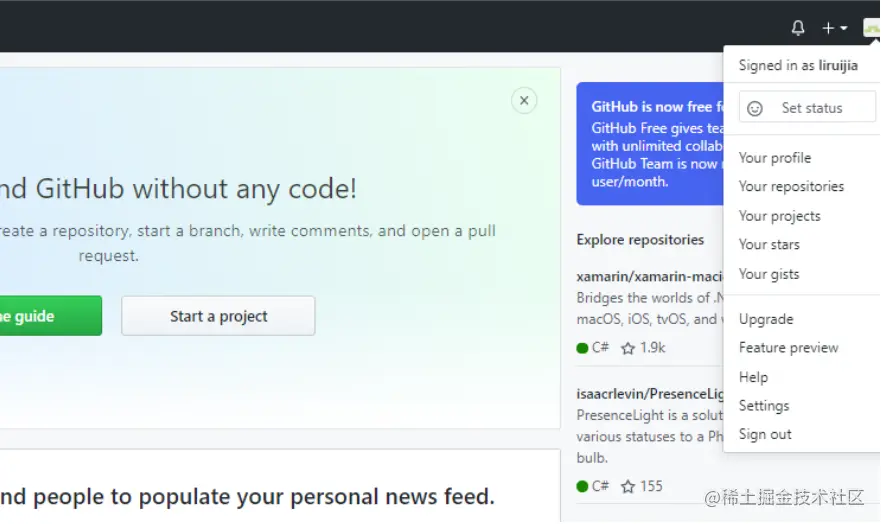The image size is (881, 524).
Task: Open Your repositories menu item
Action: pyautogui.click(x=791, y=186)
